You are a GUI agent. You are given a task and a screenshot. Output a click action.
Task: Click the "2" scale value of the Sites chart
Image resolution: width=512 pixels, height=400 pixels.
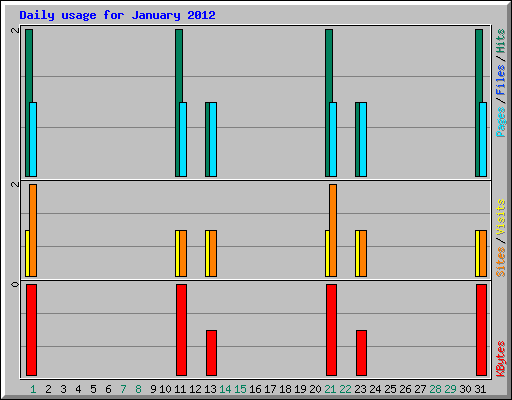pyautogui.click(x=15, y=184)
